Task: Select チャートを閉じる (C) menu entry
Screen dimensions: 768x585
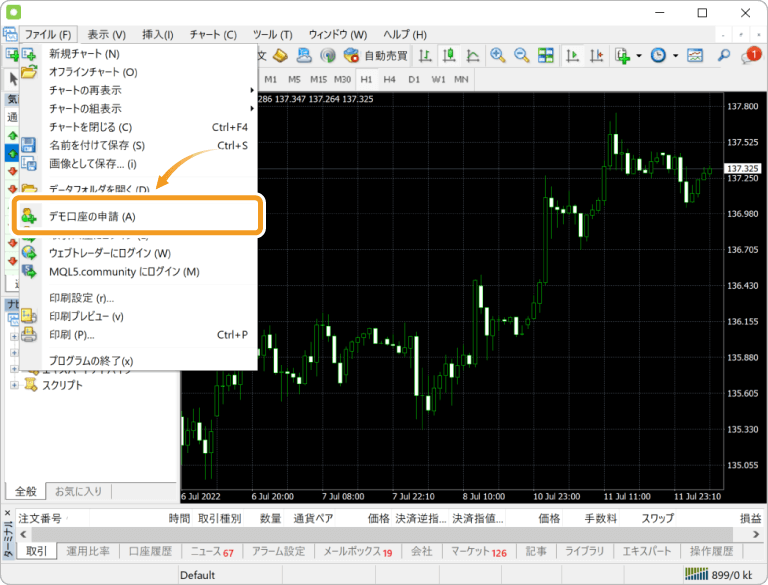Action: click(137, 127)
